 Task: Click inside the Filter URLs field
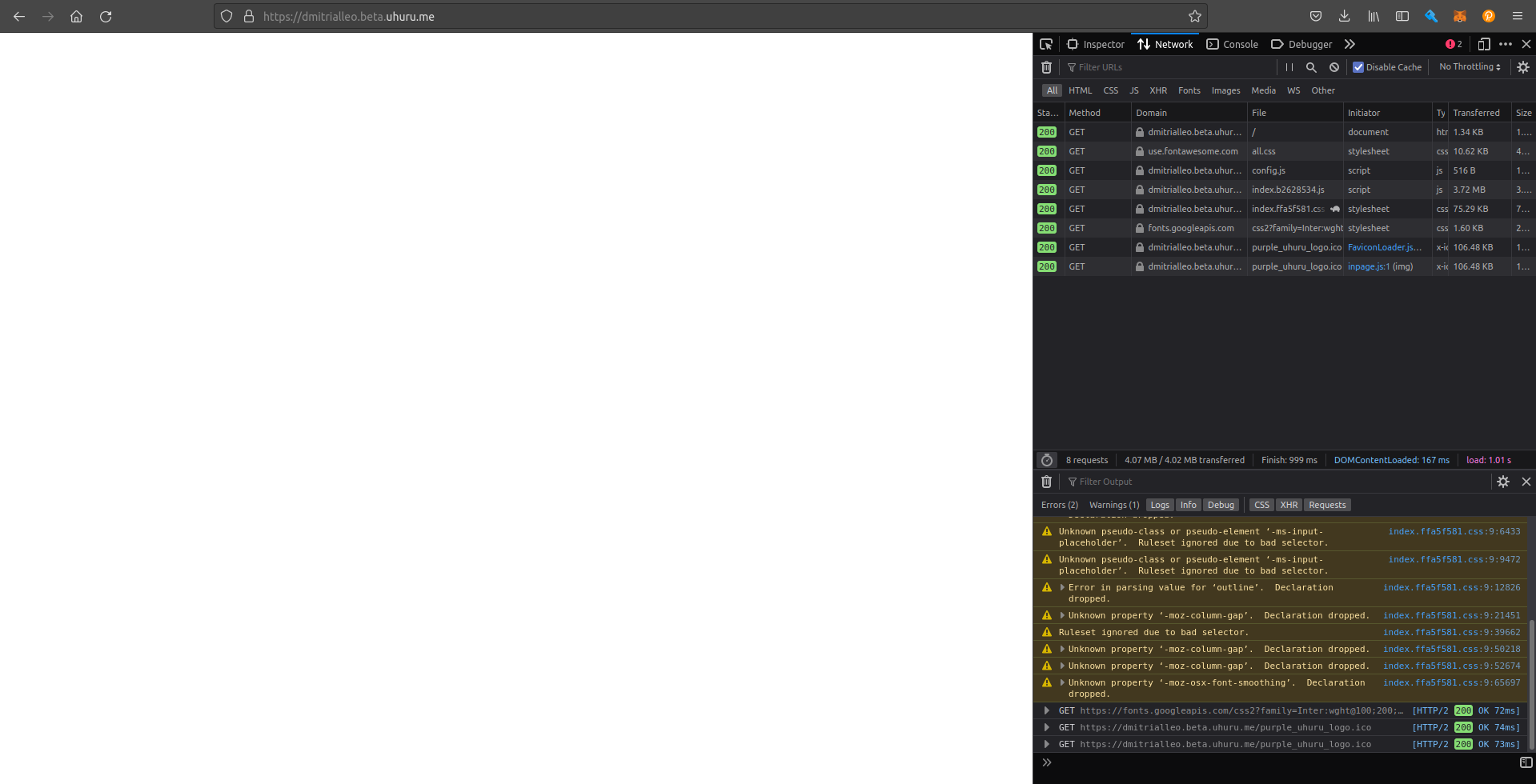[x=1137, y=67]
